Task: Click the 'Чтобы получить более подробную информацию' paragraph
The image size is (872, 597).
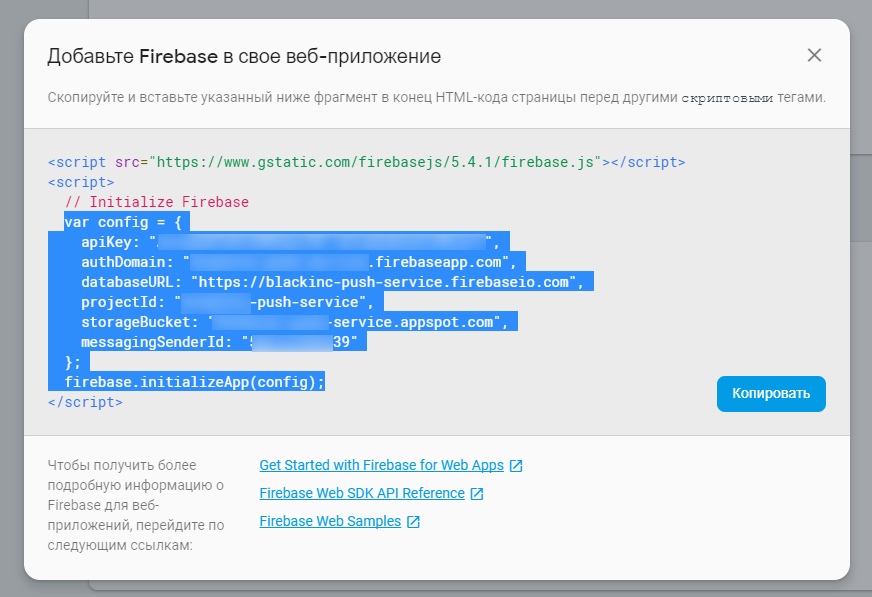Action: (x=136, y=505)
